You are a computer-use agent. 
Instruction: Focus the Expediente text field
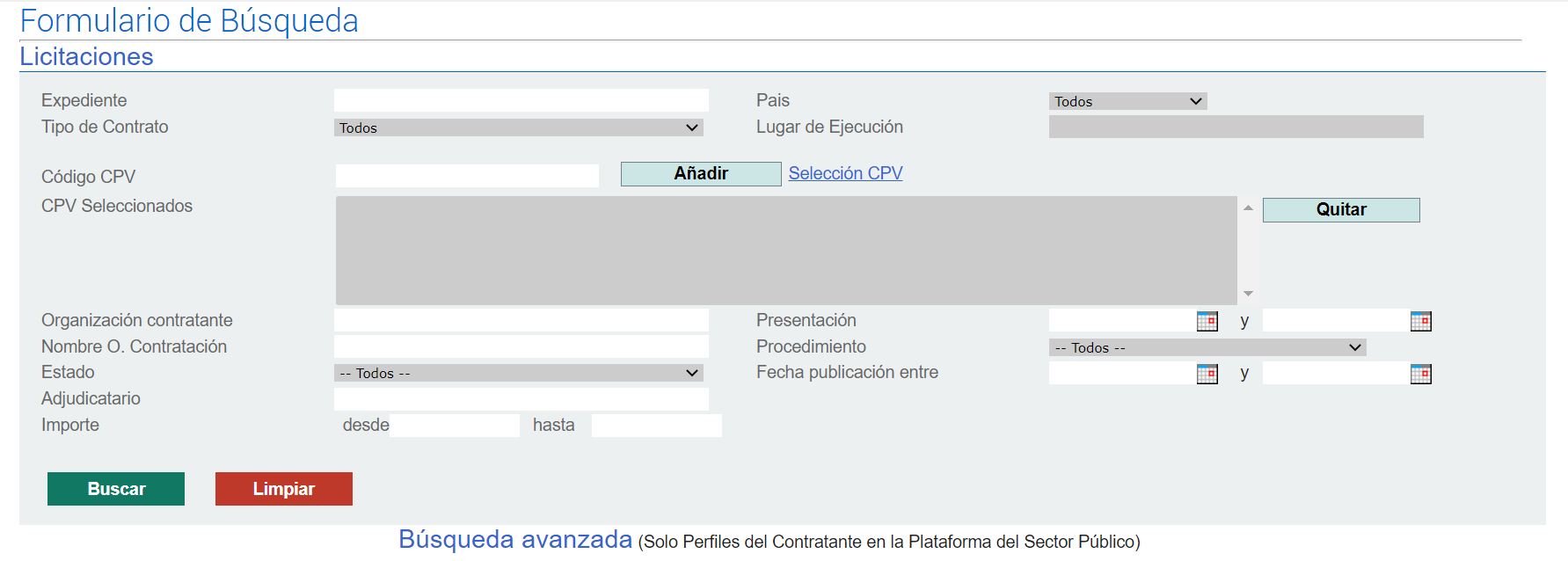(521, 100)
